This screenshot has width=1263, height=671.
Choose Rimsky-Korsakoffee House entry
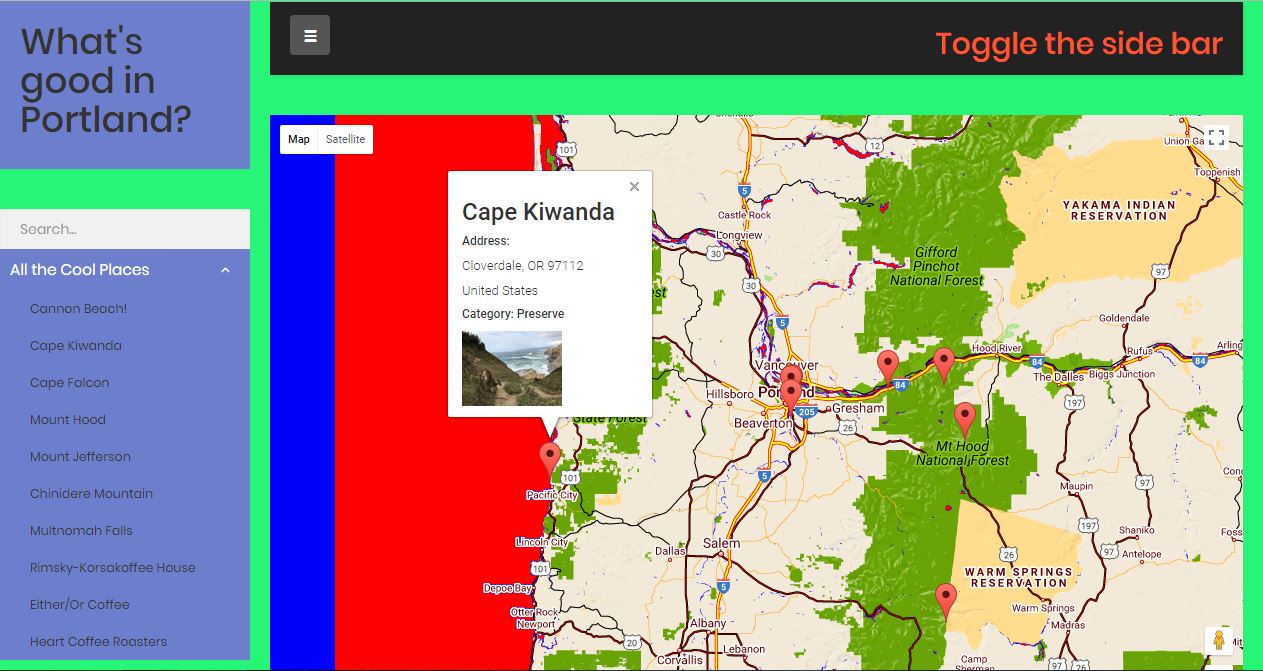click(x=113, y=568)
